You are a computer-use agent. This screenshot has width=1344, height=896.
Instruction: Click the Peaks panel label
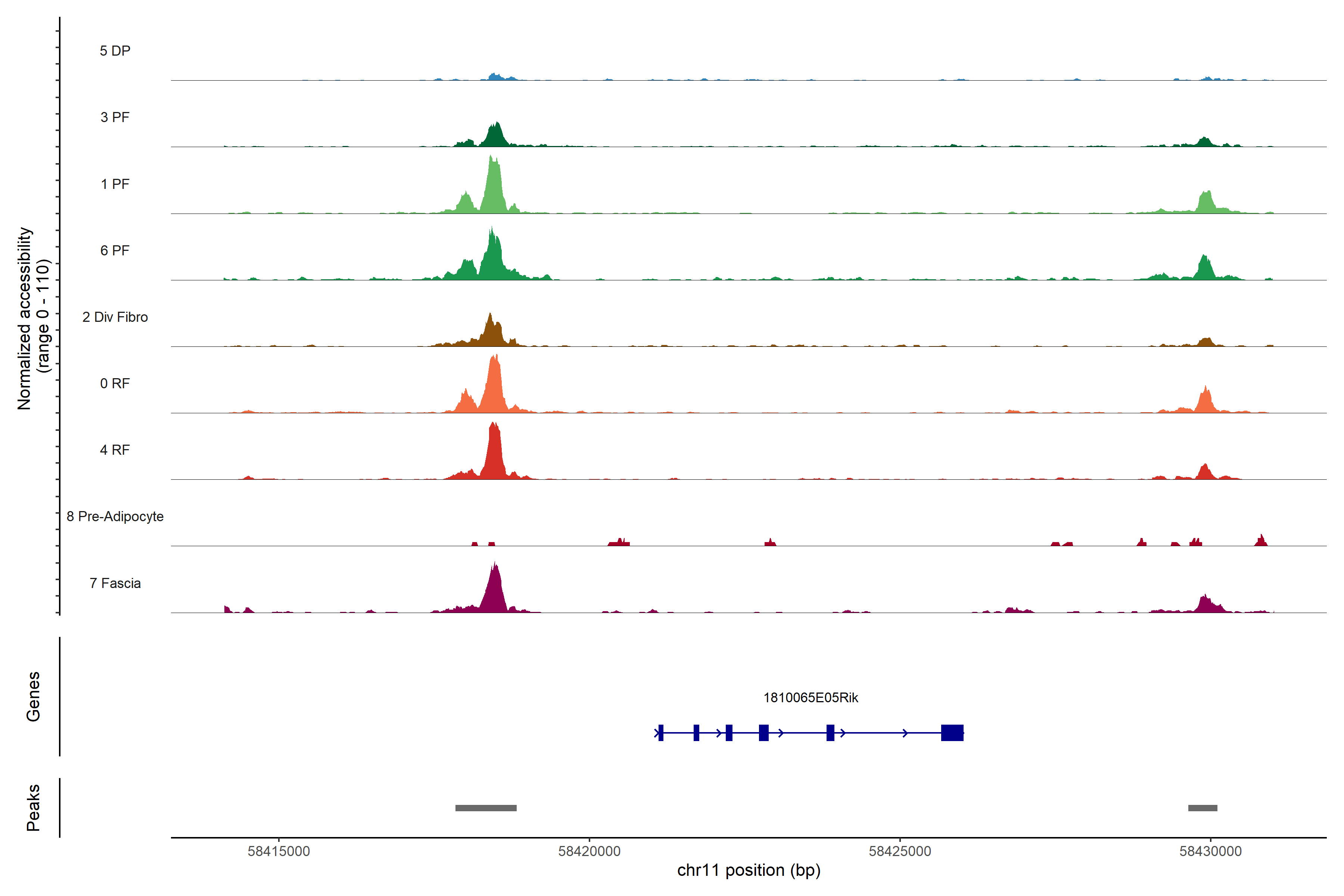[33, 808]
